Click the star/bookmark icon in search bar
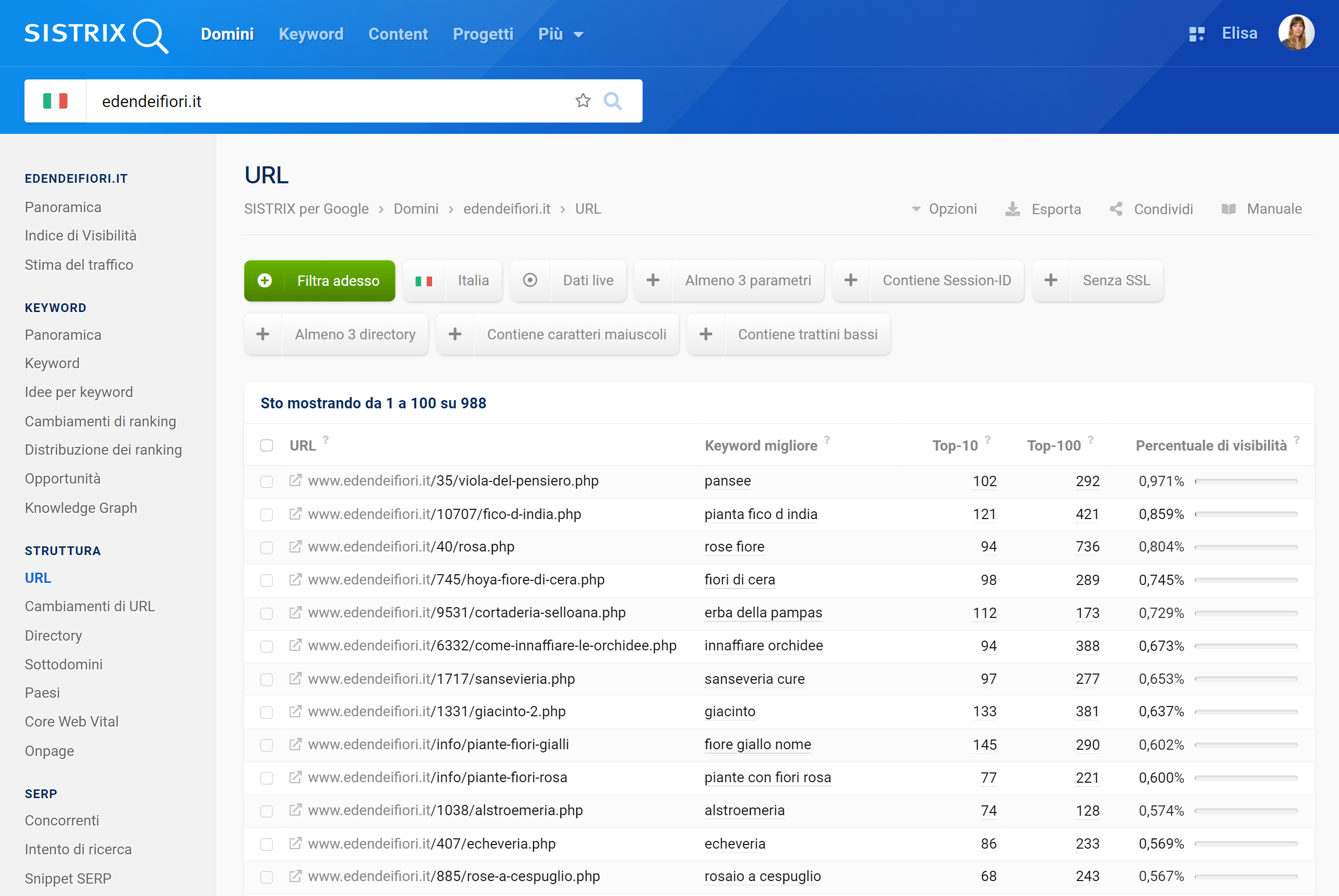 [582, 100]
